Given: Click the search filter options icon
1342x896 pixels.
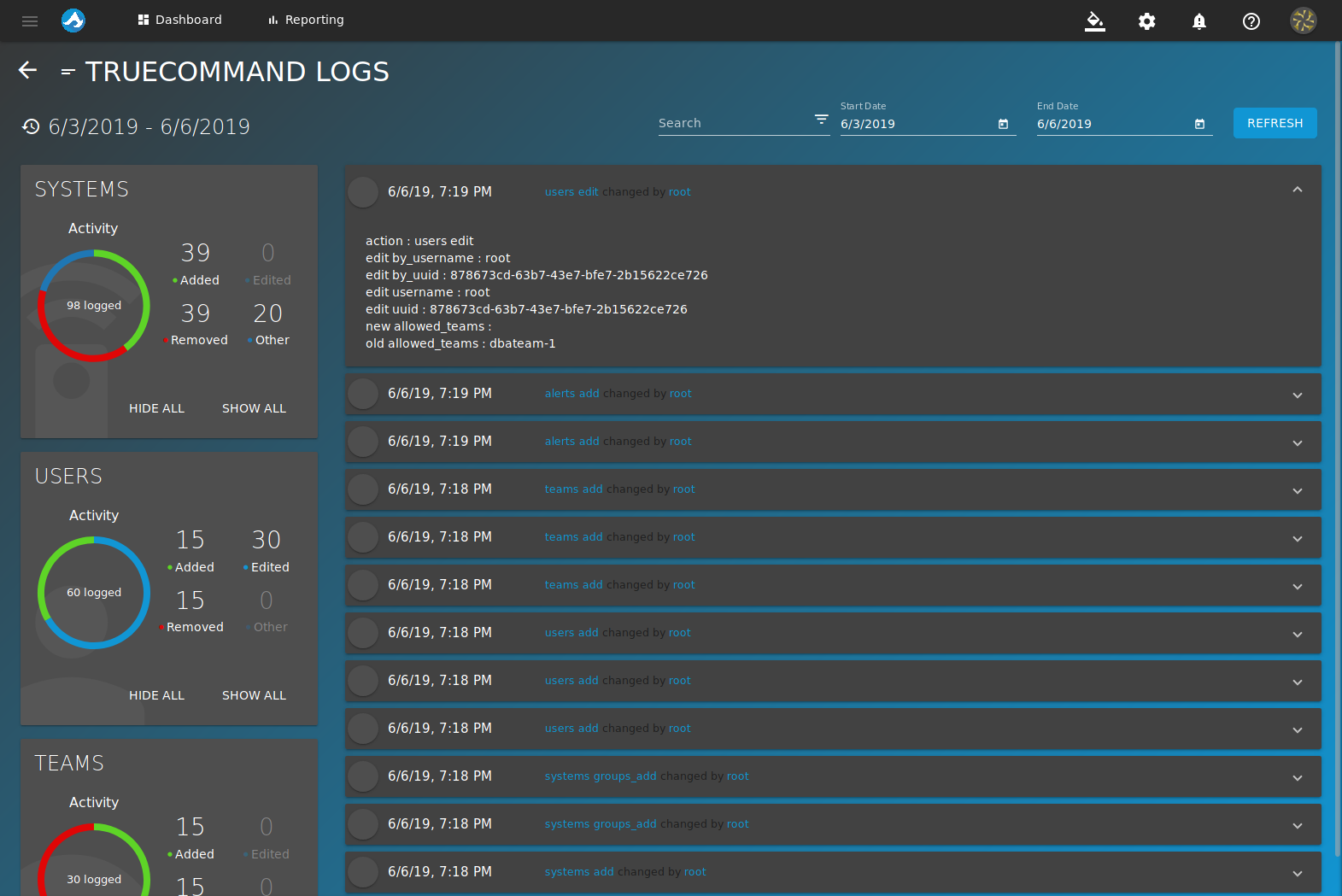Looking at the screenshot, I should (821, 120).
